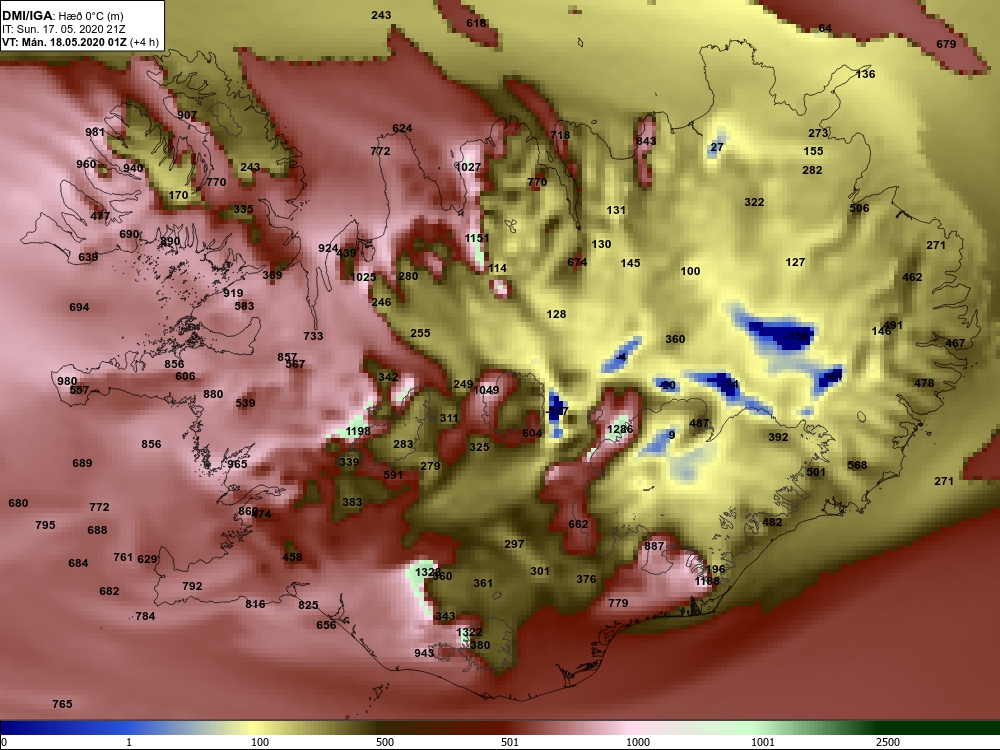Click the 1000 label on the color scale

(x=638, y=742)
